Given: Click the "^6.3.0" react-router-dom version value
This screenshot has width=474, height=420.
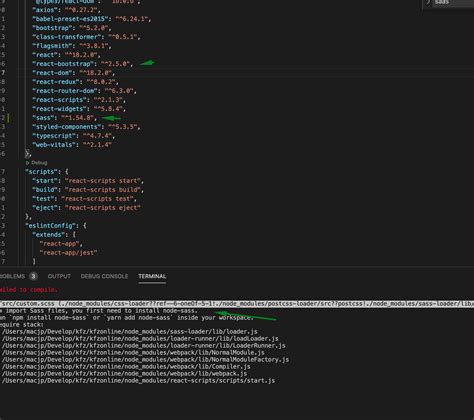Looking at the screenshot, I should [x=119, y=91].
